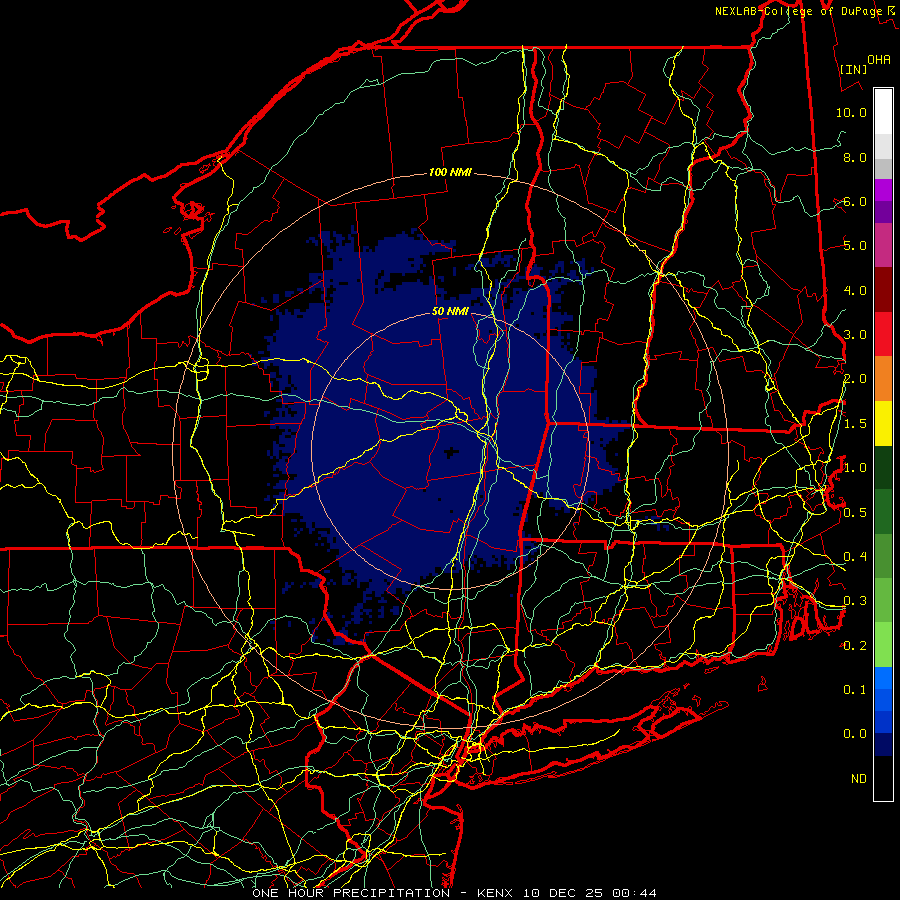
Task: Click the 2.0 legend value
Action: point(855,379)
